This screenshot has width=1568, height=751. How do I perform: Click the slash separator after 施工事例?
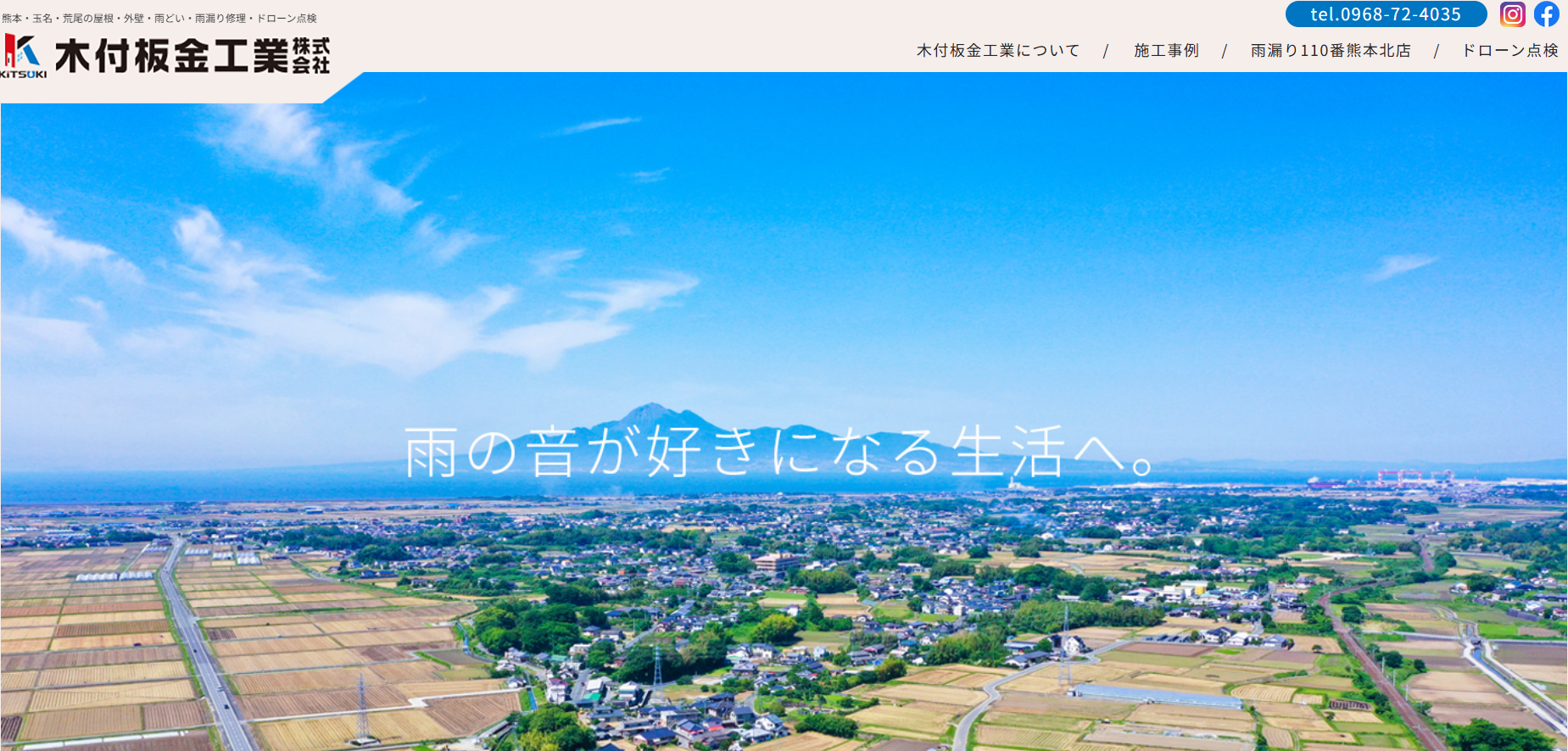coord(1224,52)
